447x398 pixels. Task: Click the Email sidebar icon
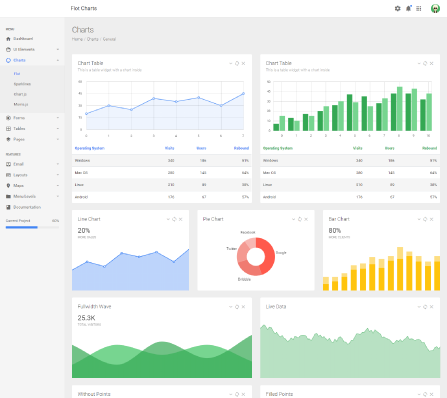click(x=8, y=164)
